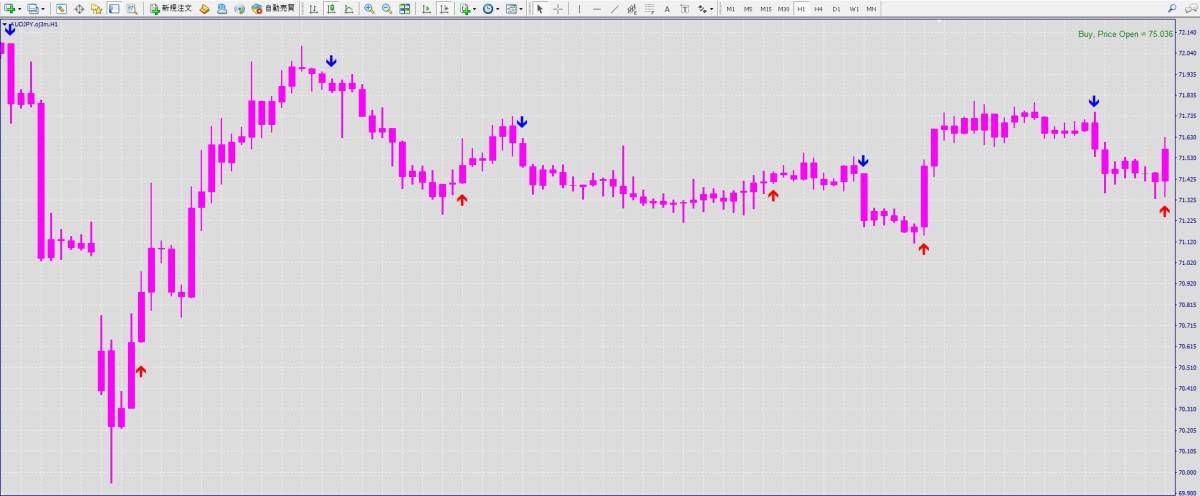Toggle chart auto scroll

427,9
